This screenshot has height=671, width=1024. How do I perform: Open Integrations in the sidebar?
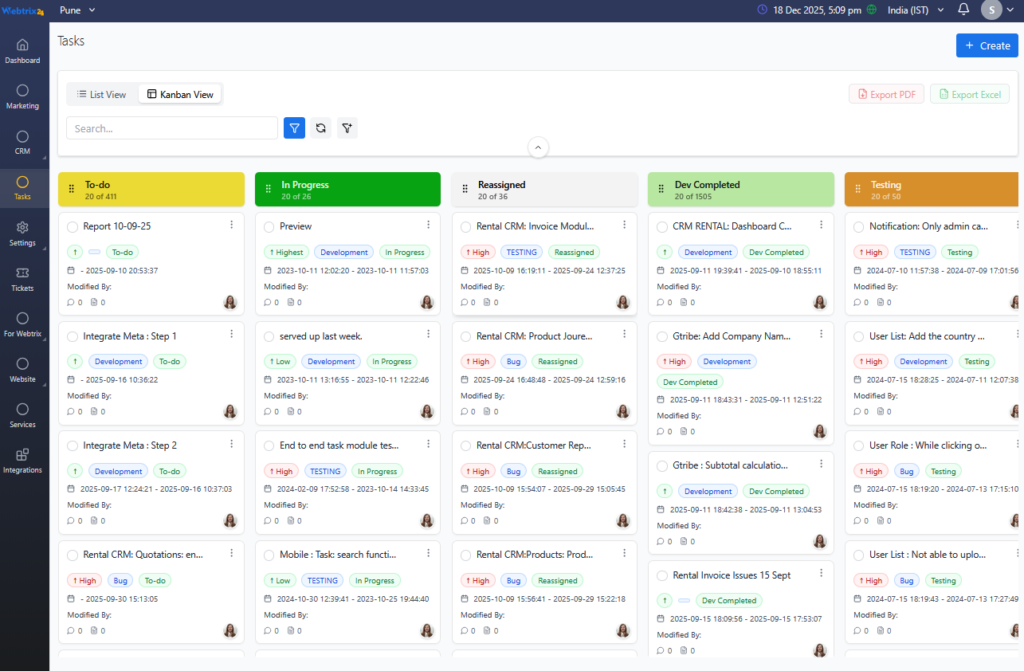[23, 460]
